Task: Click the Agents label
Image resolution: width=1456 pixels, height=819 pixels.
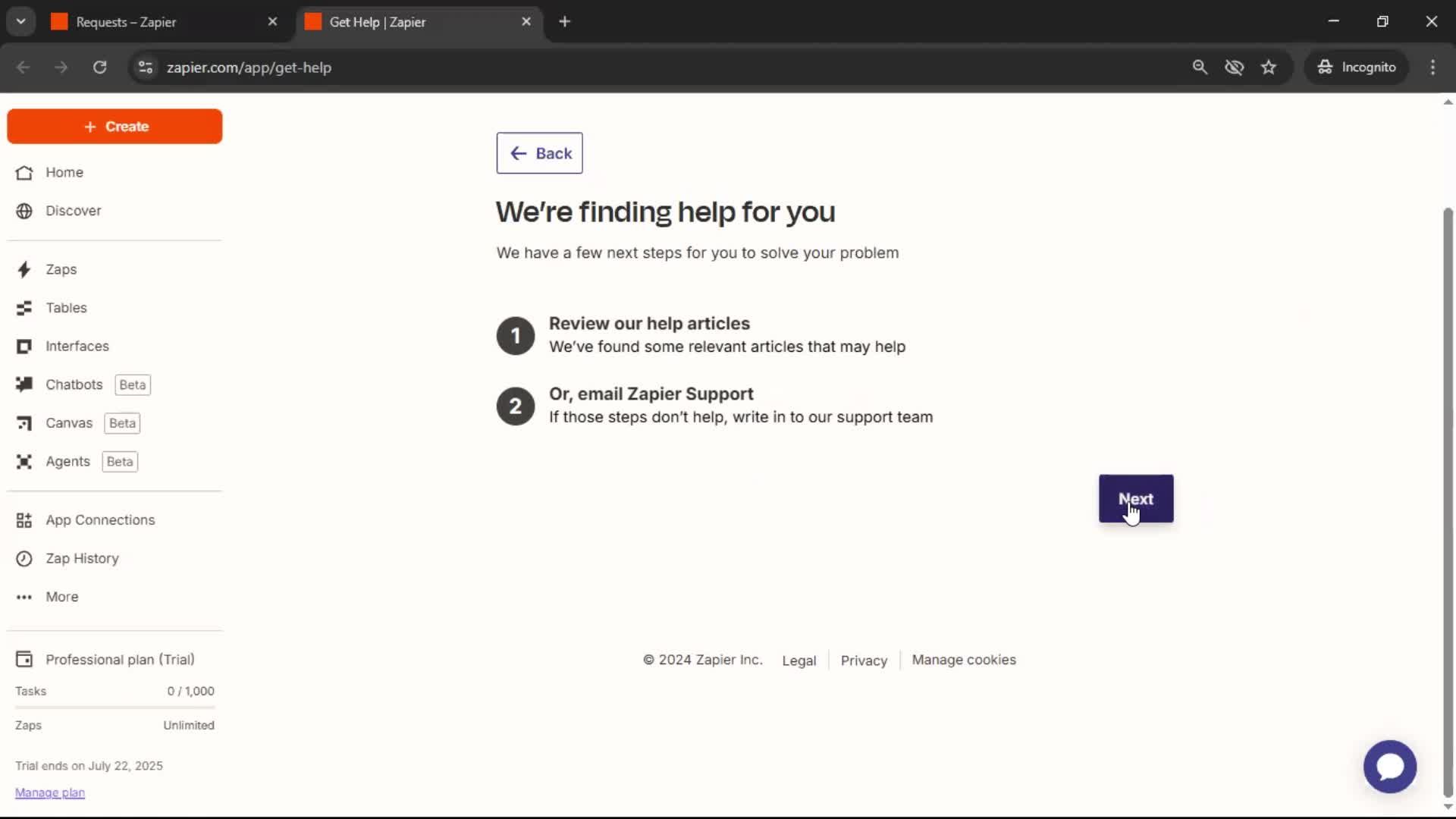Action: tap(67, 462)
